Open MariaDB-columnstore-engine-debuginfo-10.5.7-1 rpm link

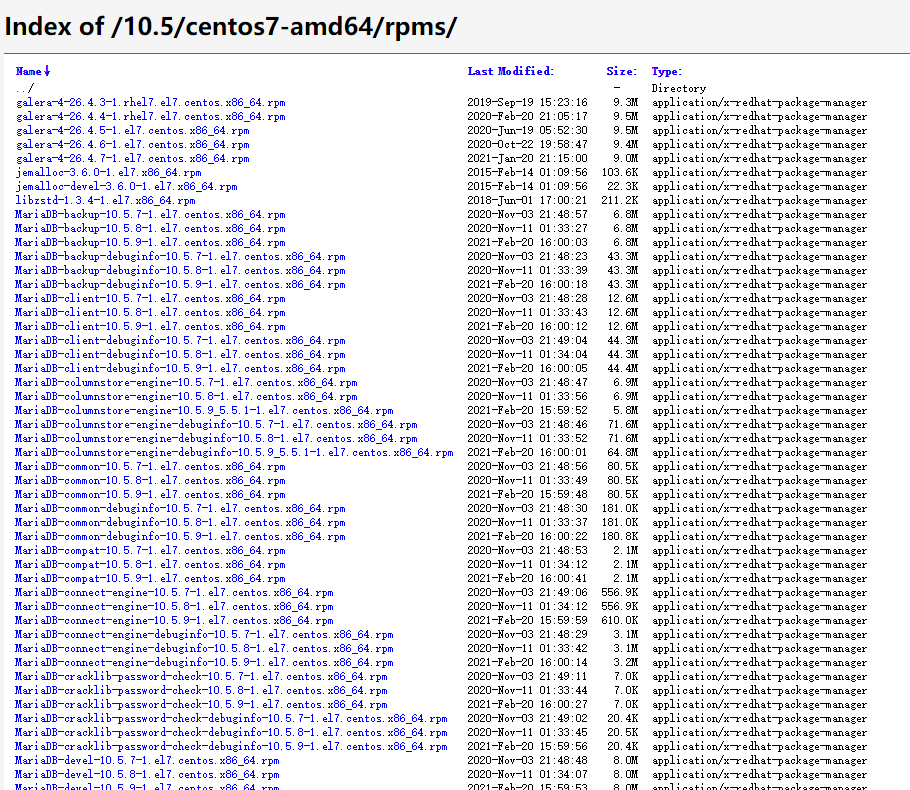click(216, 424)
